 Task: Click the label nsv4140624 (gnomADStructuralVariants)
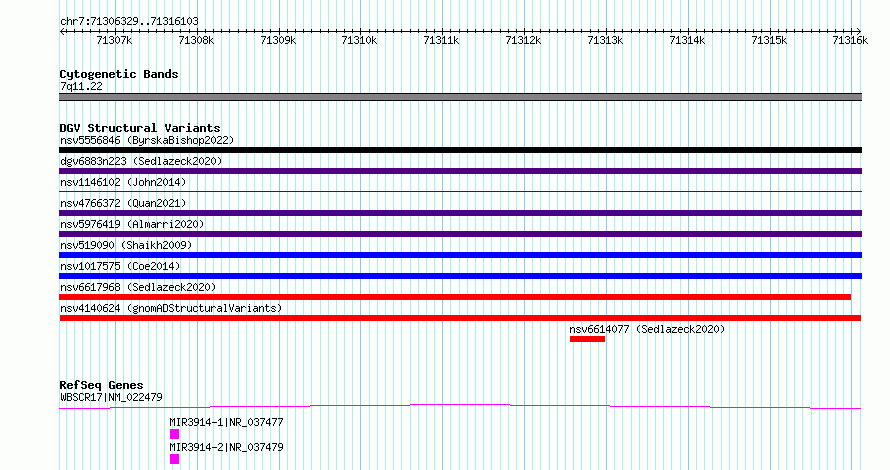pyautogui.click(x=171, y=308)
